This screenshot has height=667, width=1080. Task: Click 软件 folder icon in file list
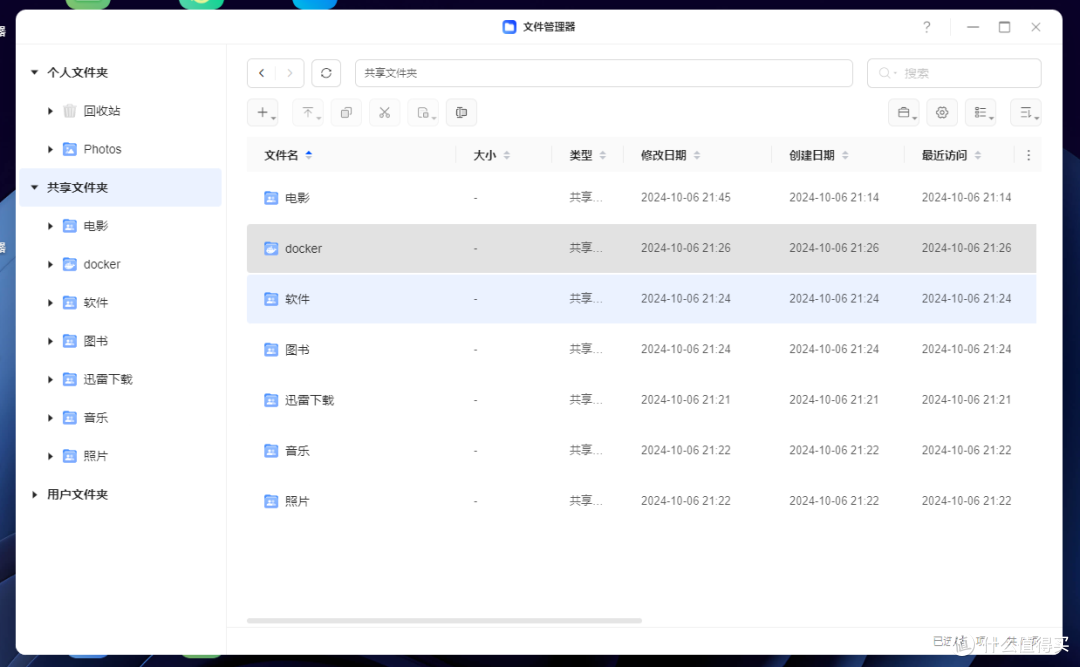pyautogui.click(x=271, y=299)
